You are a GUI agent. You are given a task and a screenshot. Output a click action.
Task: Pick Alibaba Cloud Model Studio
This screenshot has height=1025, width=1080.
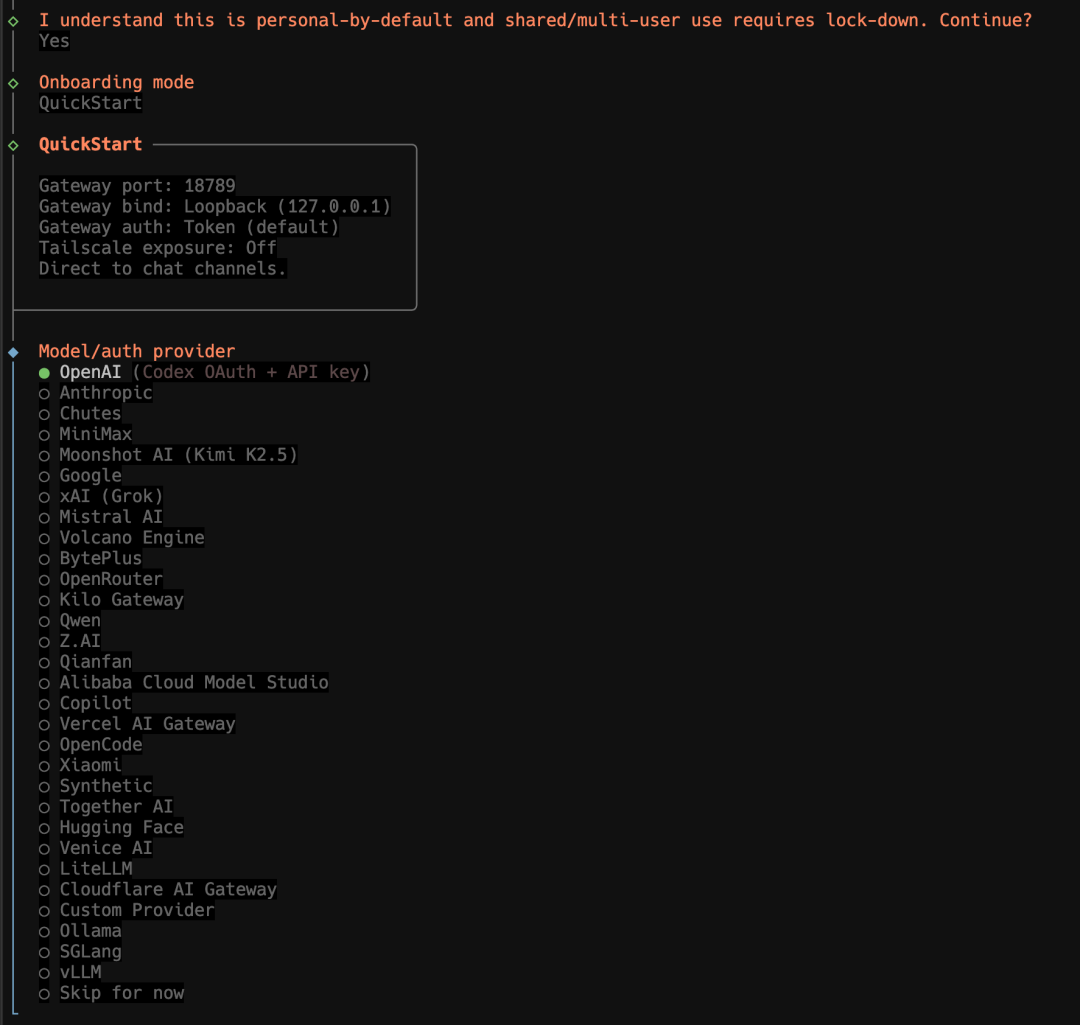tap(193, 683)
